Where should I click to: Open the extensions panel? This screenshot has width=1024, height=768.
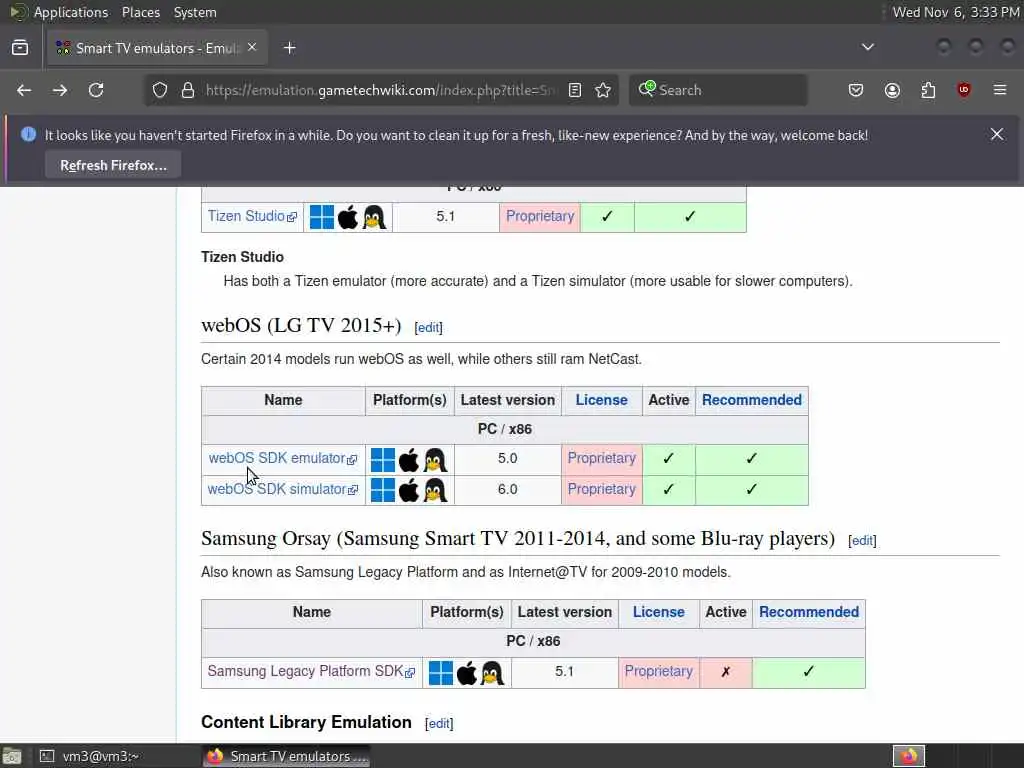[x=928, y=90]
